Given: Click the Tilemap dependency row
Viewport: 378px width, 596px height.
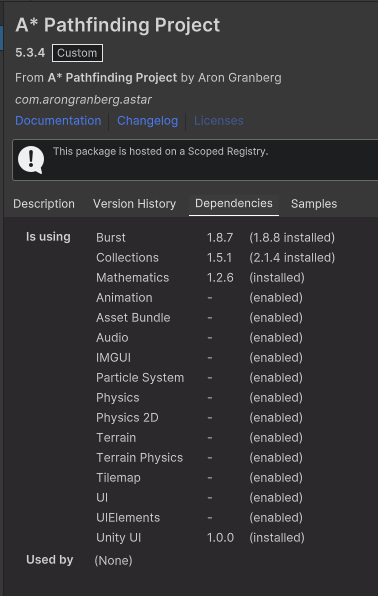Looking at the screenshot, I should (200, 478).
